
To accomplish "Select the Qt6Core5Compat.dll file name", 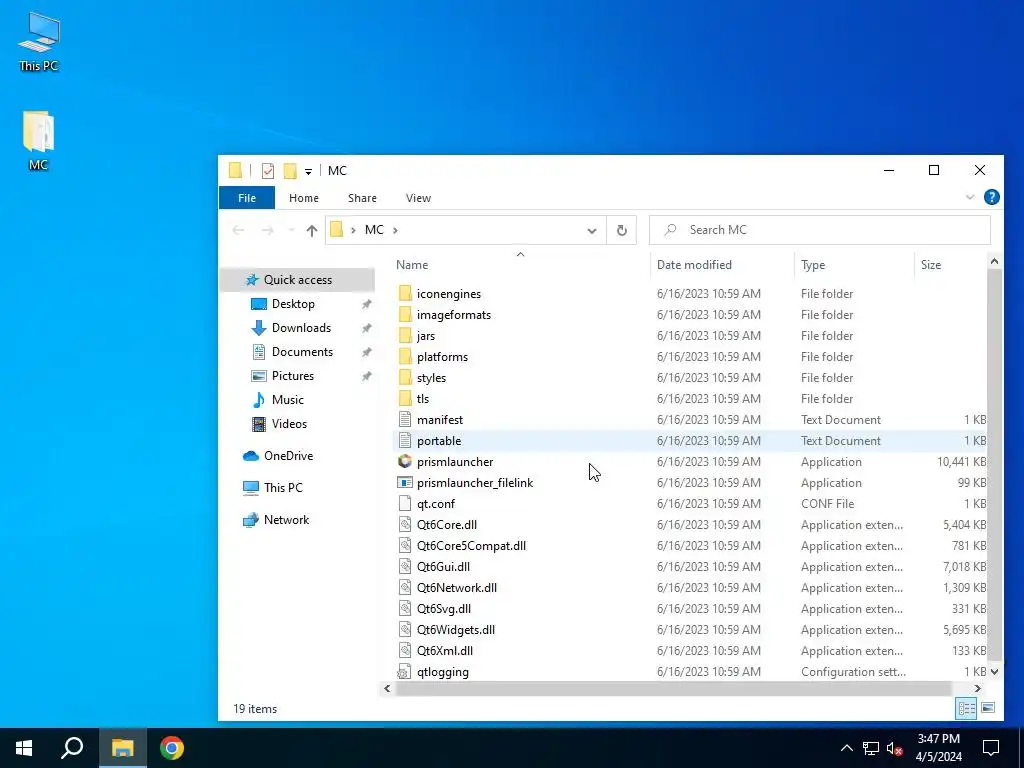I will (471, 545).
